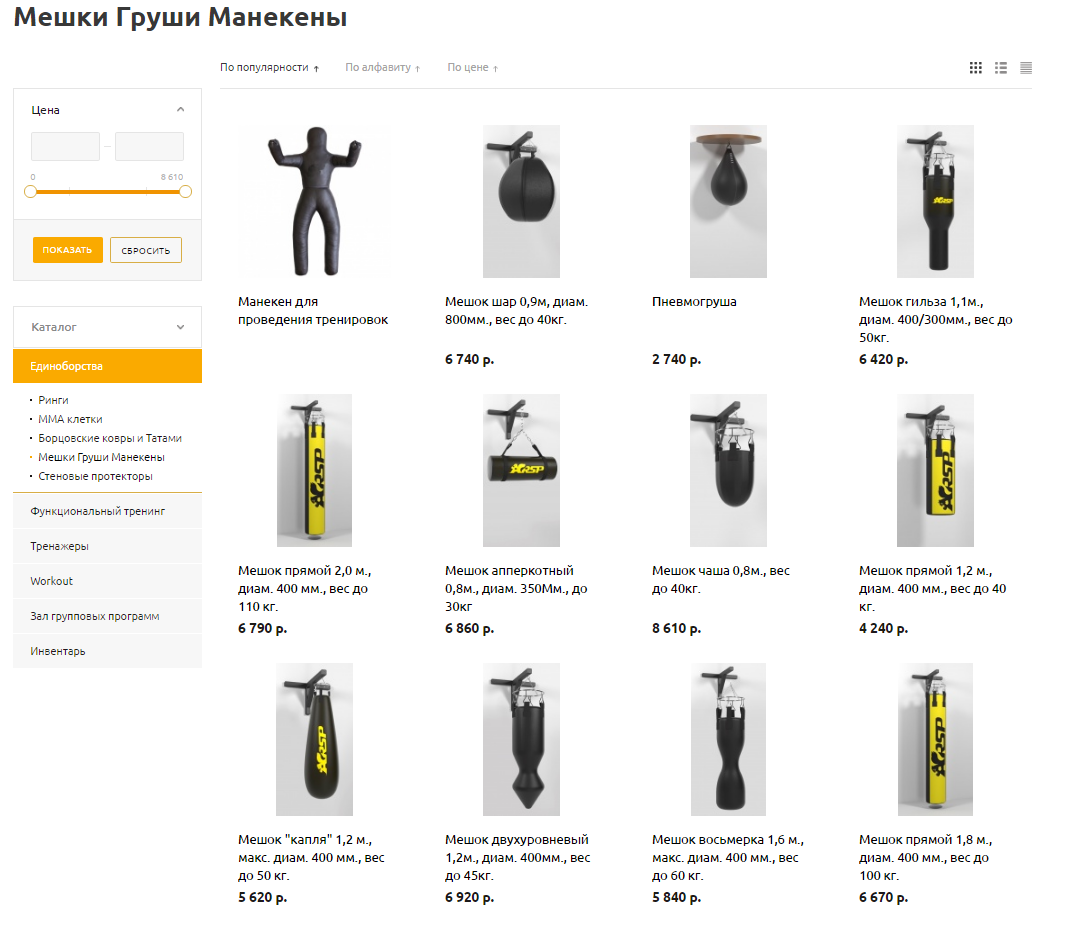Click the orange price range track
The image size is (1066, 928).
pyautogui.click(x=107, y=192)
